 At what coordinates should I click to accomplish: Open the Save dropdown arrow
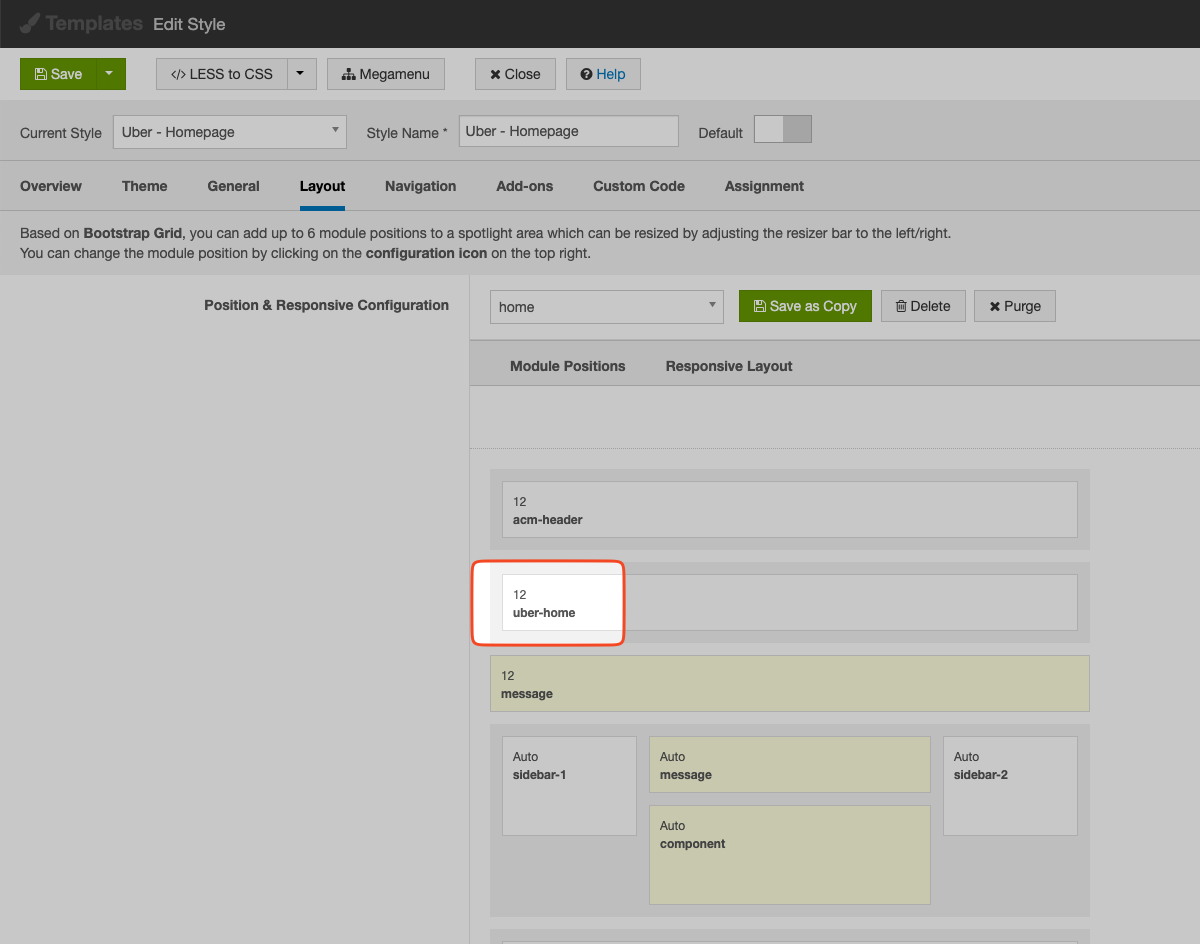point(110,74)
